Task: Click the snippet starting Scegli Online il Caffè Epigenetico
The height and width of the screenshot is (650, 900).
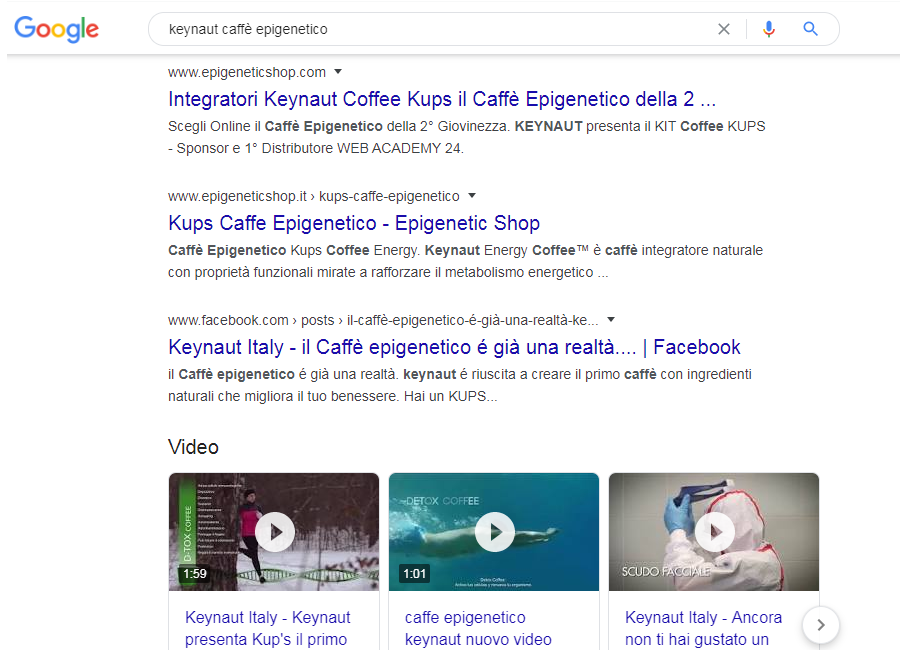Action: click(467, 137)
